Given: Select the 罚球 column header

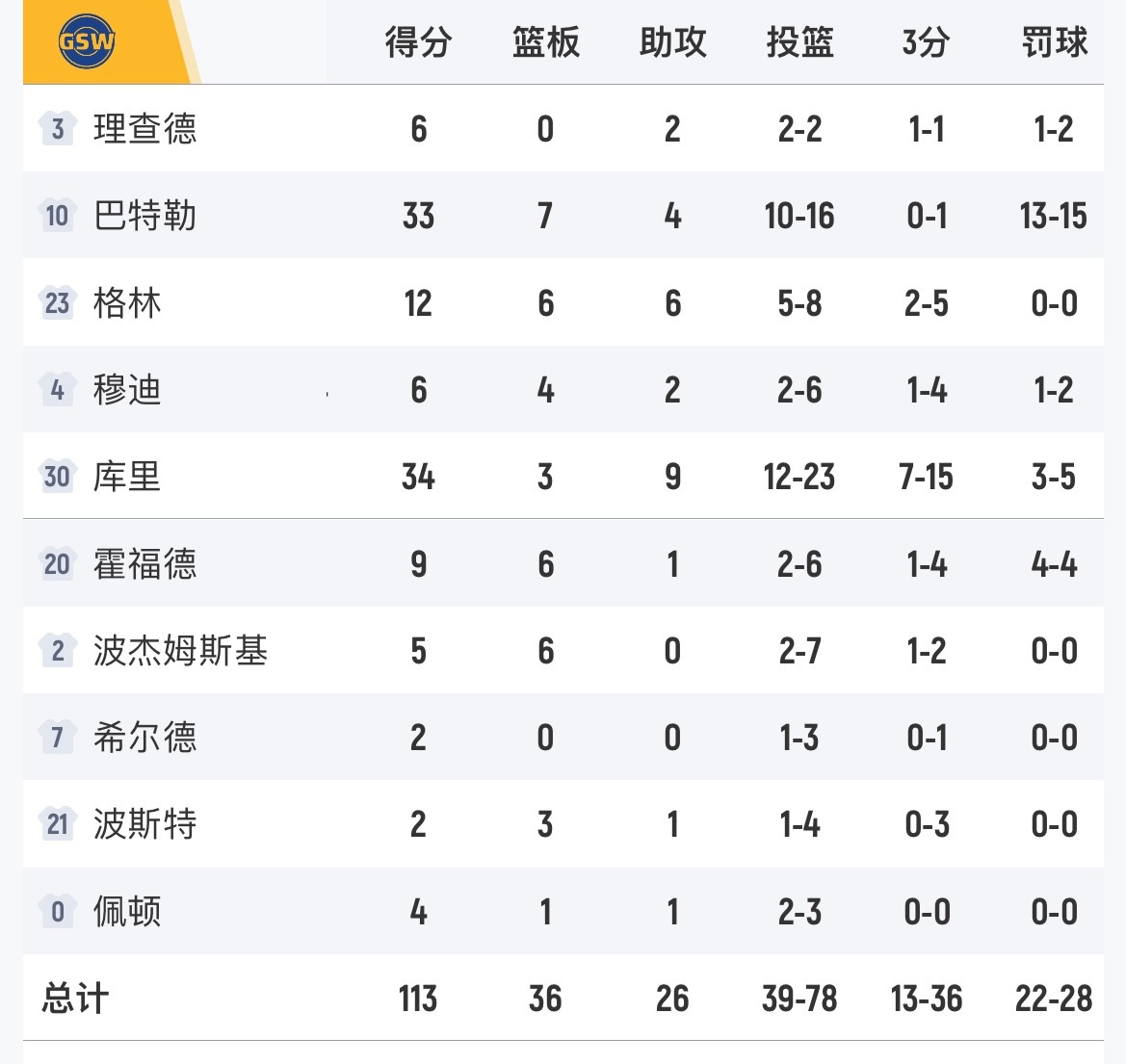Looking at the screenshot, I should pyautogui.click(x=1054, y=42).
